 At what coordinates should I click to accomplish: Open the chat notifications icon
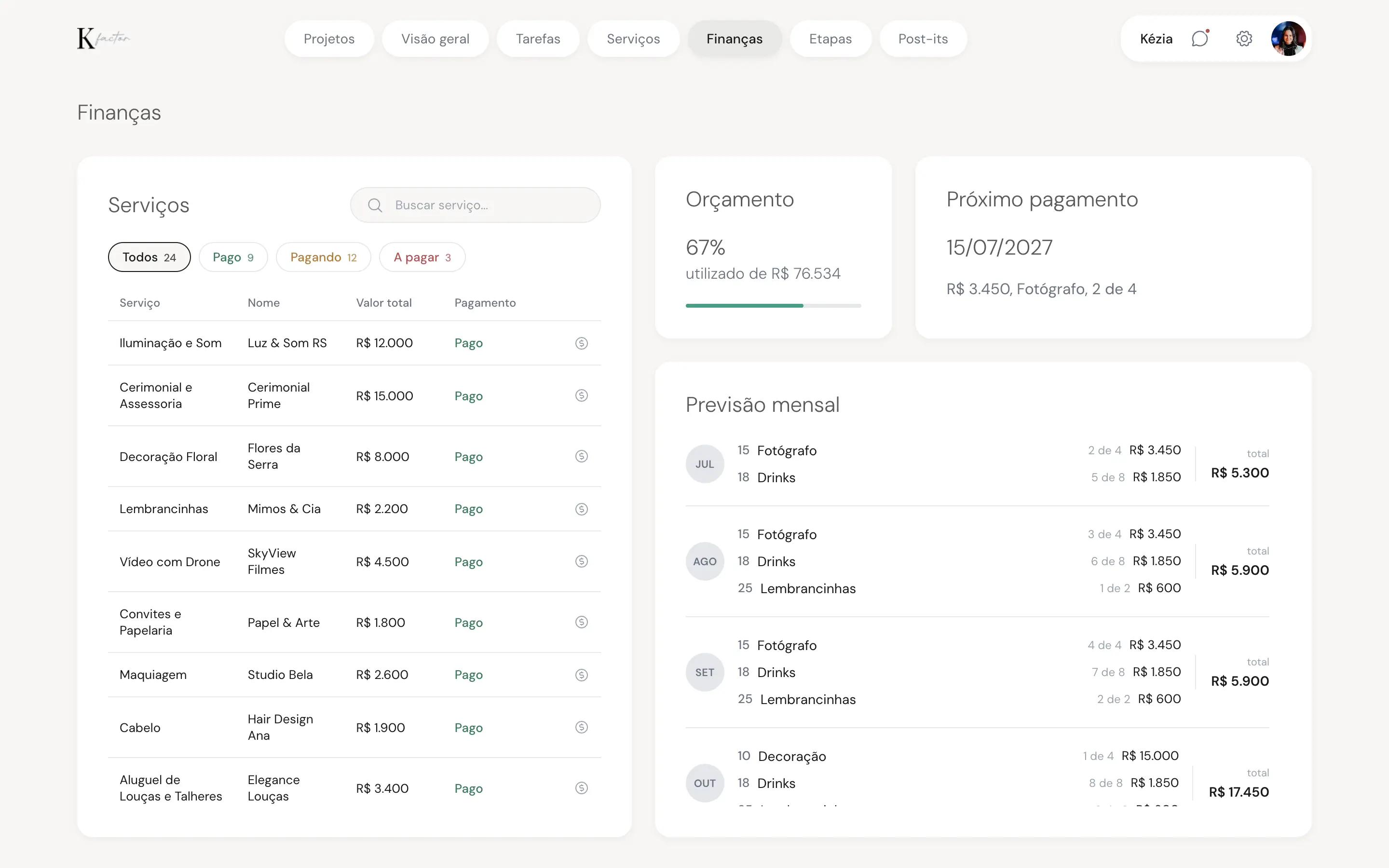[1200, 39]
